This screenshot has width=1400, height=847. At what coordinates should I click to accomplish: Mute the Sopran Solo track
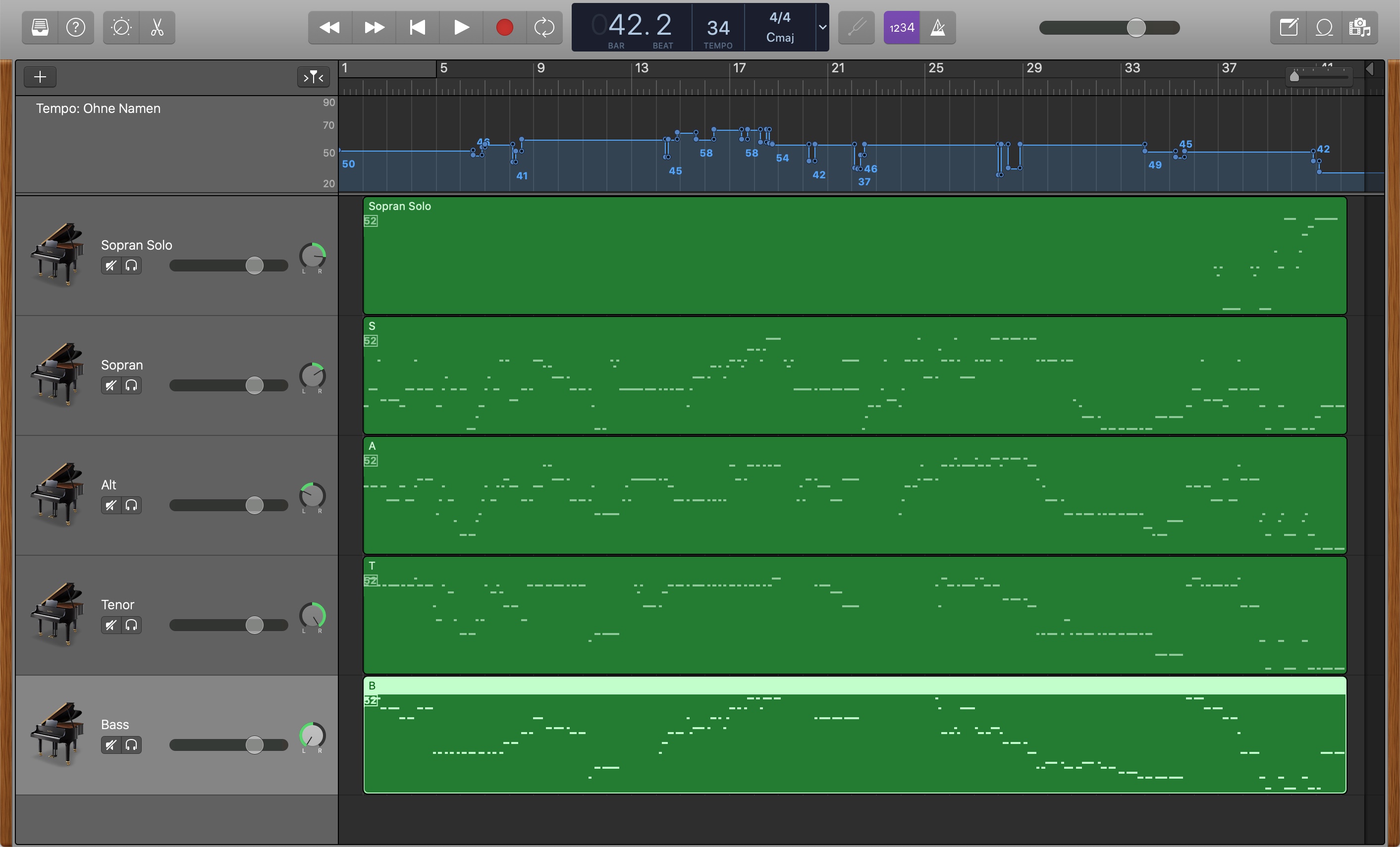tap(111, 265)
